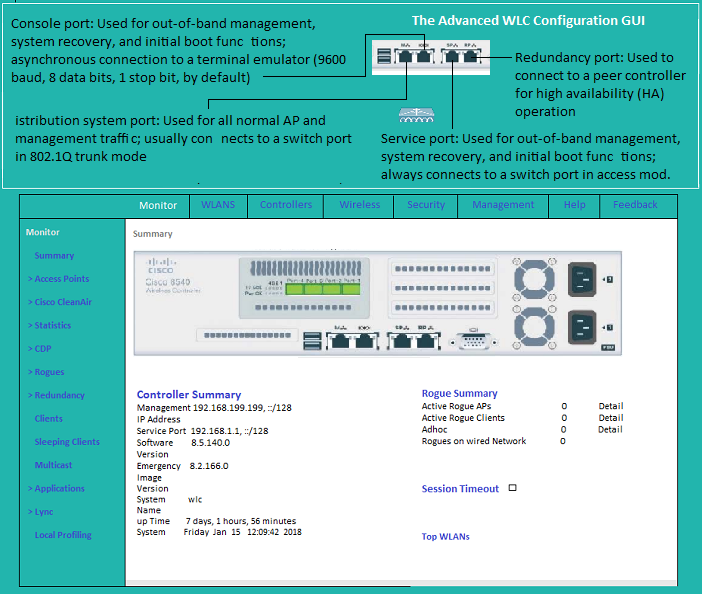Click the redundancy port in the top diagram

(x=470, y=57)
